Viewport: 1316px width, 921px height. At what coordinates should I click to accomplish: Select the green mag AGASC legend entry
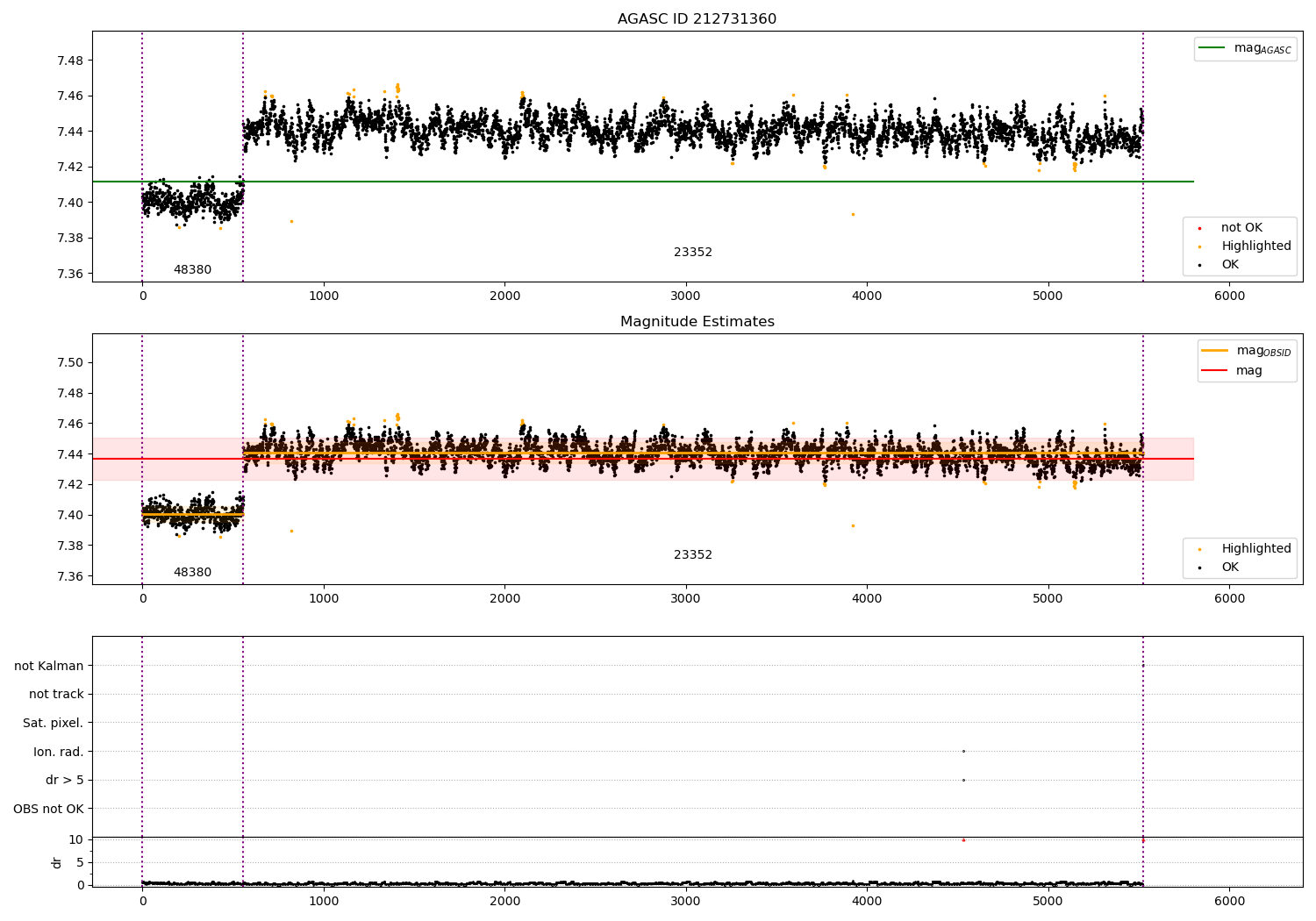coord(1245,48)
